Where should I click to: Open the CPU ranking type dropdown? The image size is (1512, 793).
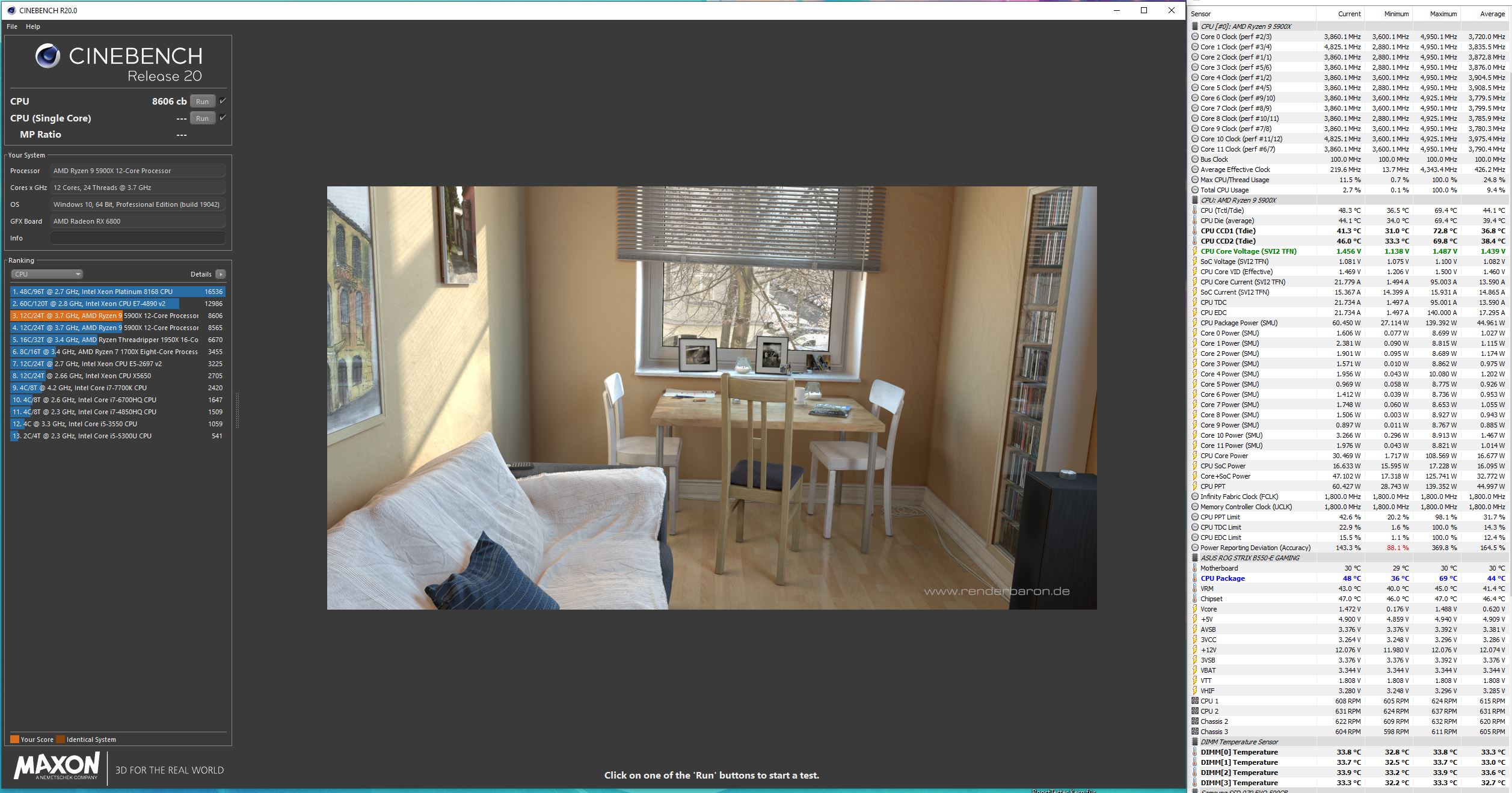click(47, 274)
